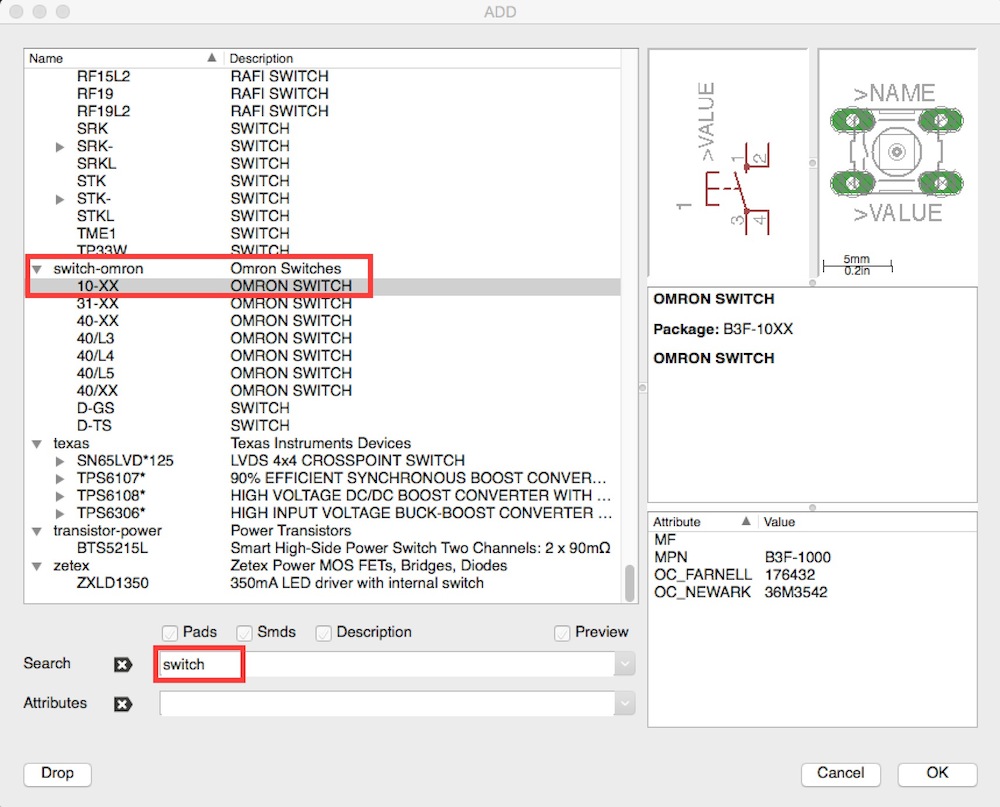Select the 10-XX Omron switch device
The height and width of the screenshot is (807, 1000).
click(x=322, y=286)
